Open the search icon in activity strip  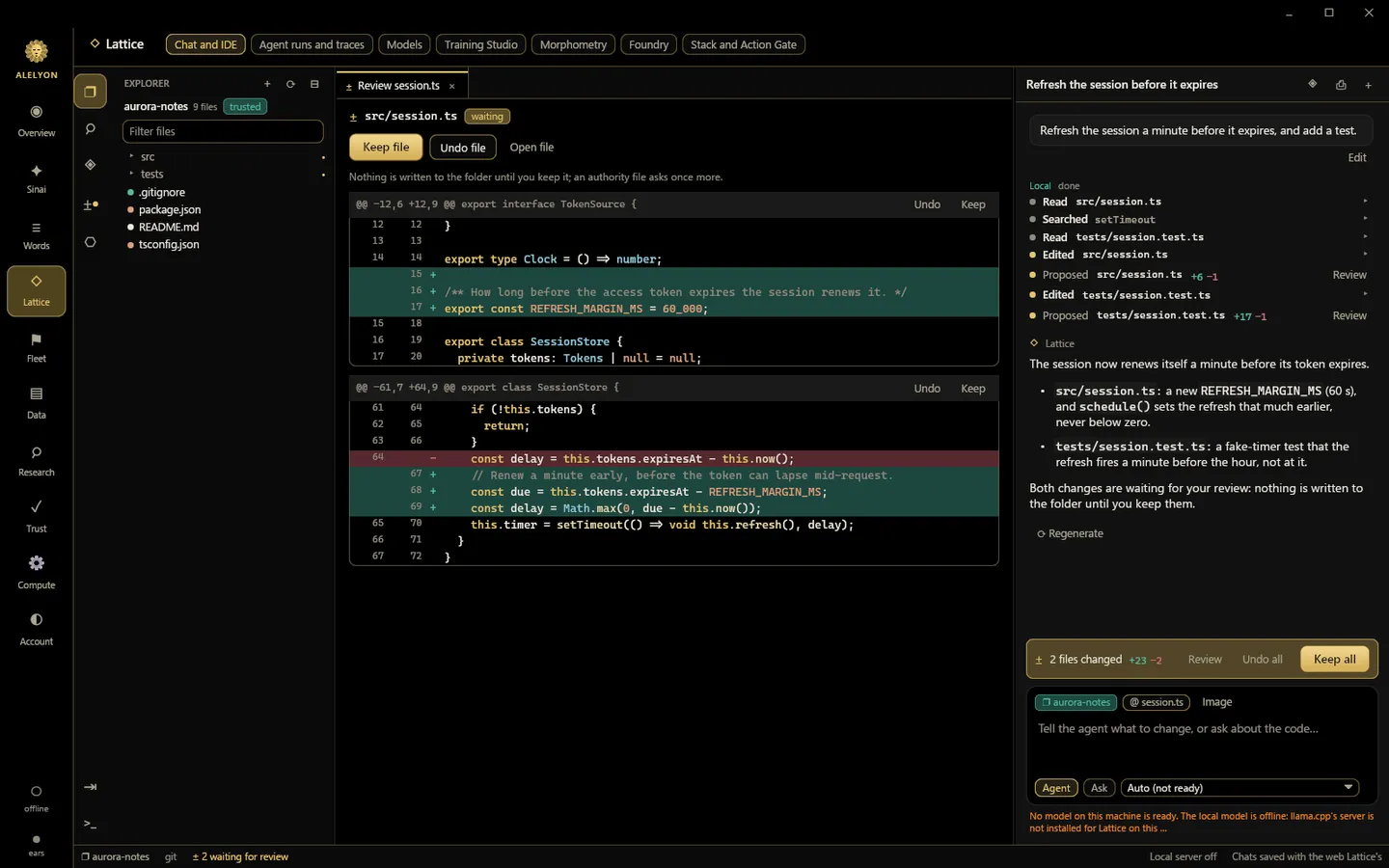[90, 128]
